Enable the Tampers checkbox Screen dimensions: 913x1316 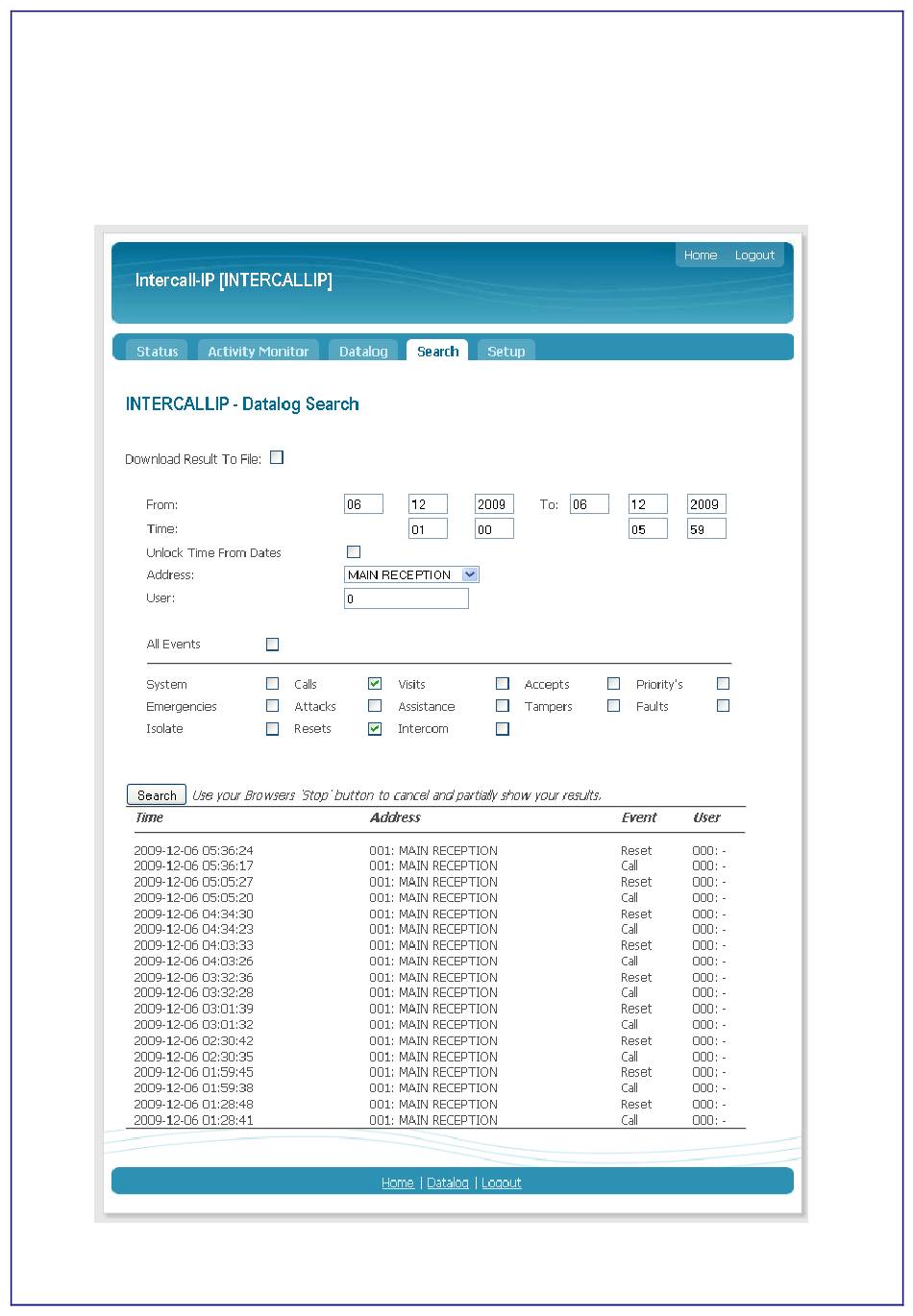pyautogui.click(x=613, y=706)
